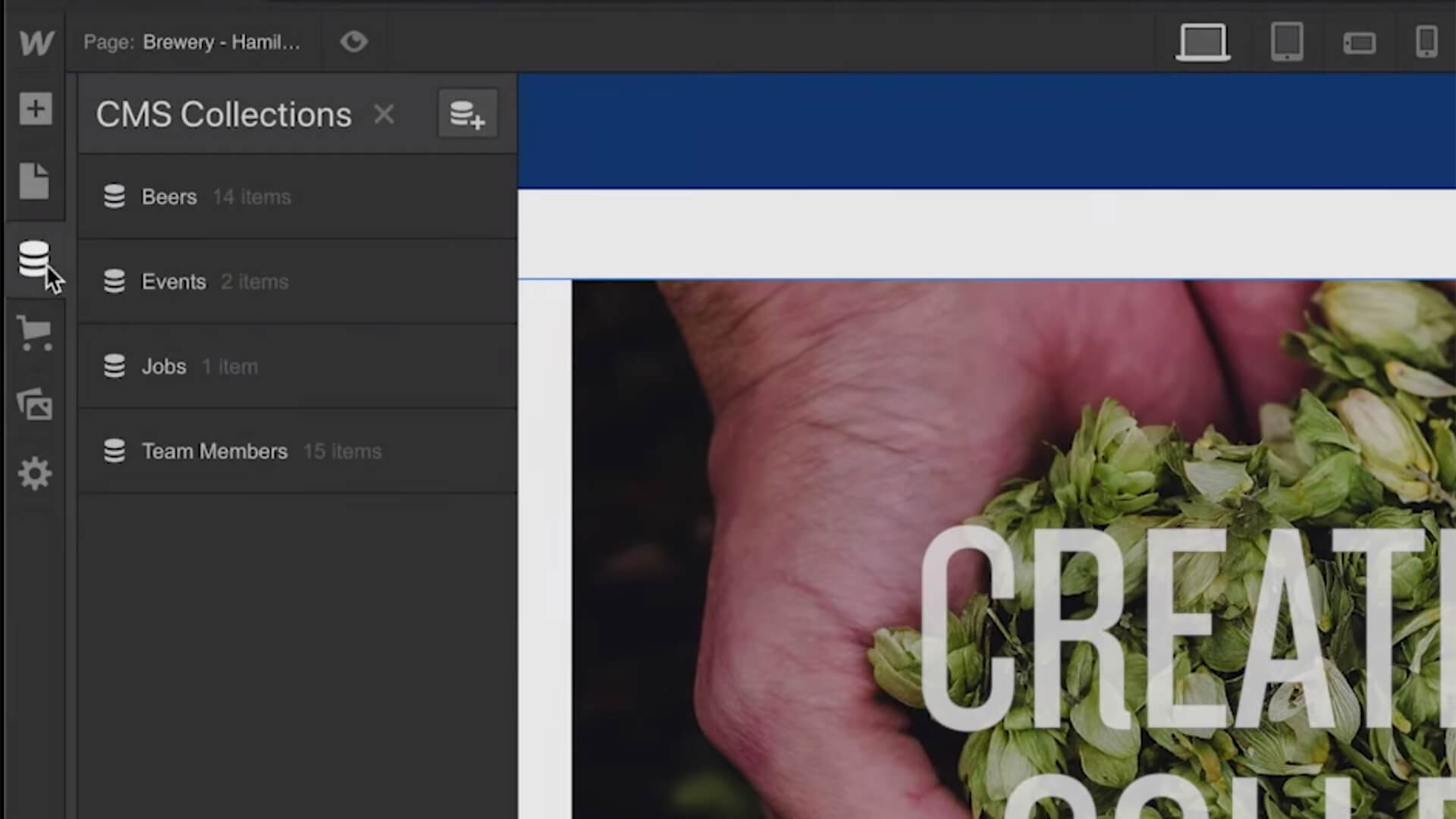The height and width of the screenshot is (819, 1456).
Task: Open the Ecommerce cart panel
Action: [x=34, y=333]
